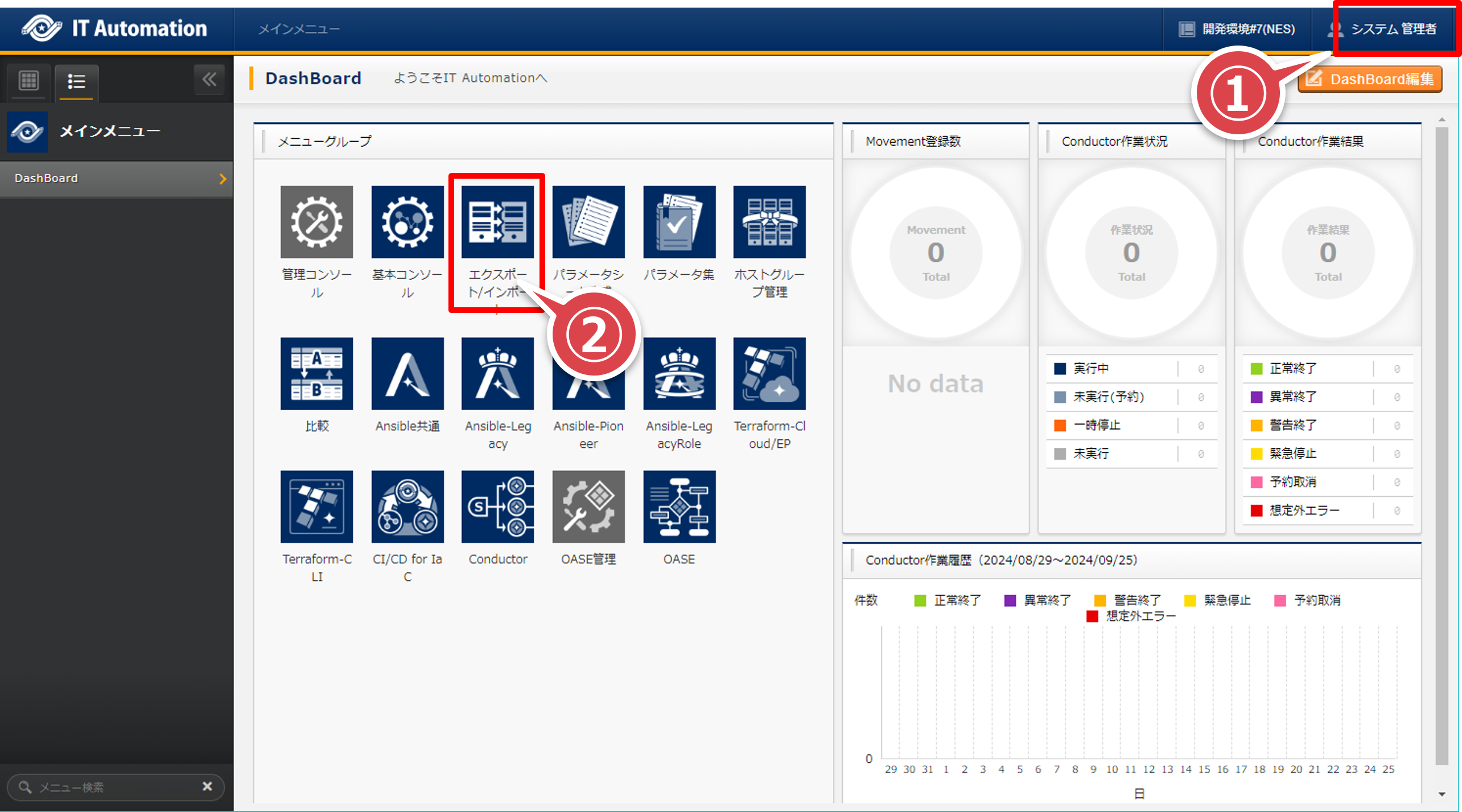Switch sidebar to list view mode
This screenshot has height=812, width=1462.
[76, 81]
